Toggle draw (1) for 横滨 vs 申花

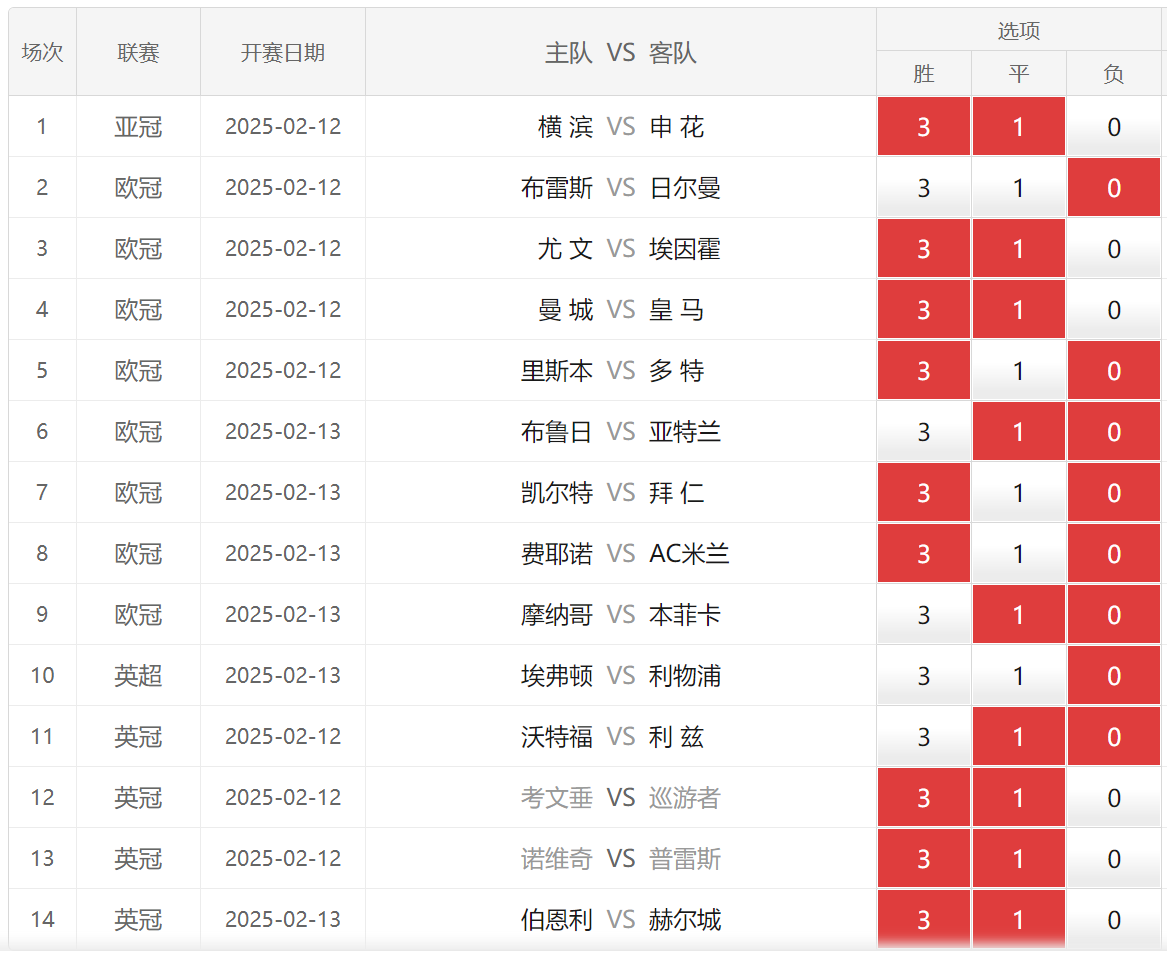click(1018, 127)
